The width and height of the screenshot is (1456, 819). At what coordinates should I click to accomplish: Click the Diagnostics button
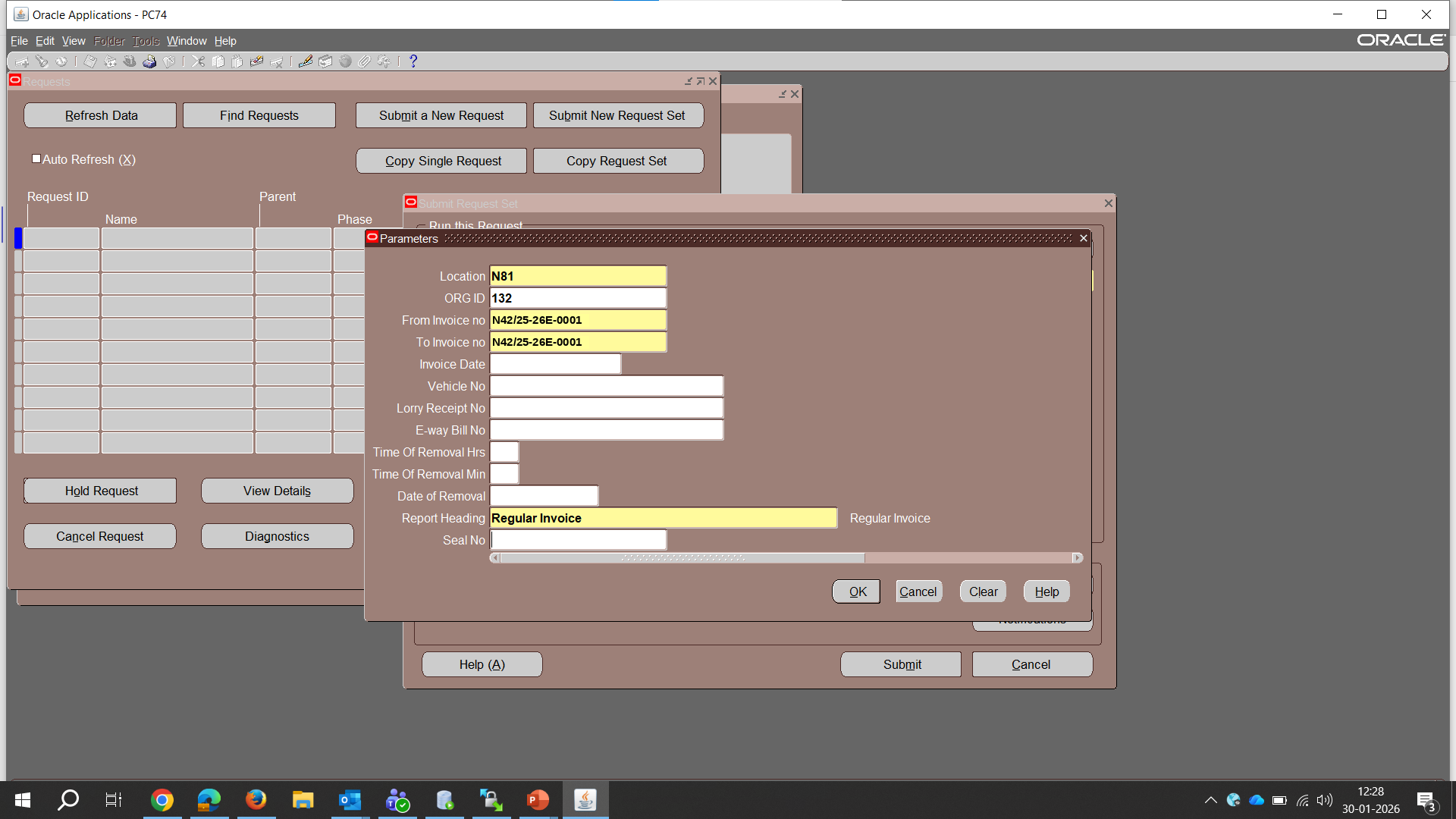pyautogui.click(x=277, y=536)
